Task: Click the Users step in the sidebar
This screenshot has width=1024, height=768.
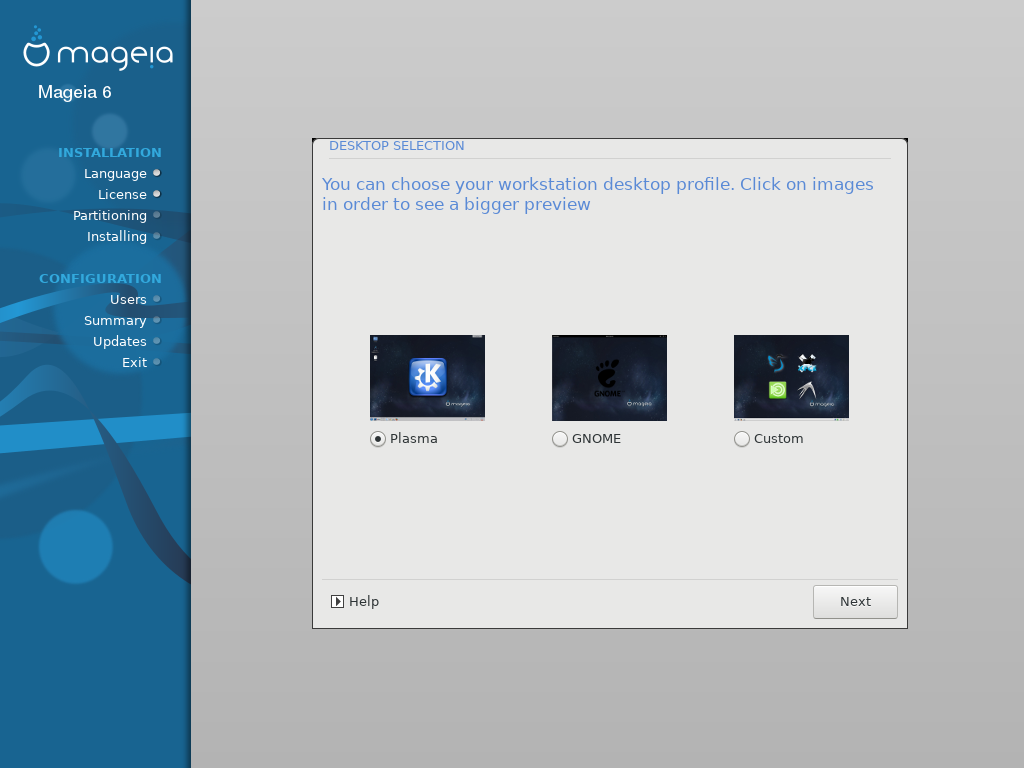Action: pyautogui.click(x=128, y=300)
